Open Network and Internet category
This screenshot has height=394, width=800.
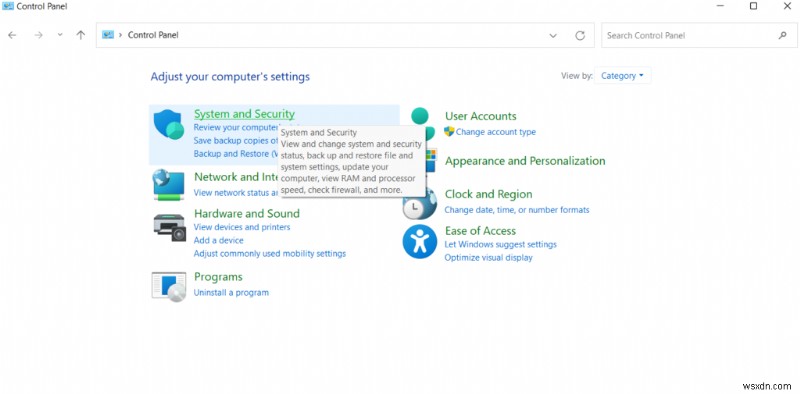pyautogui.click(x=236, y=177)
